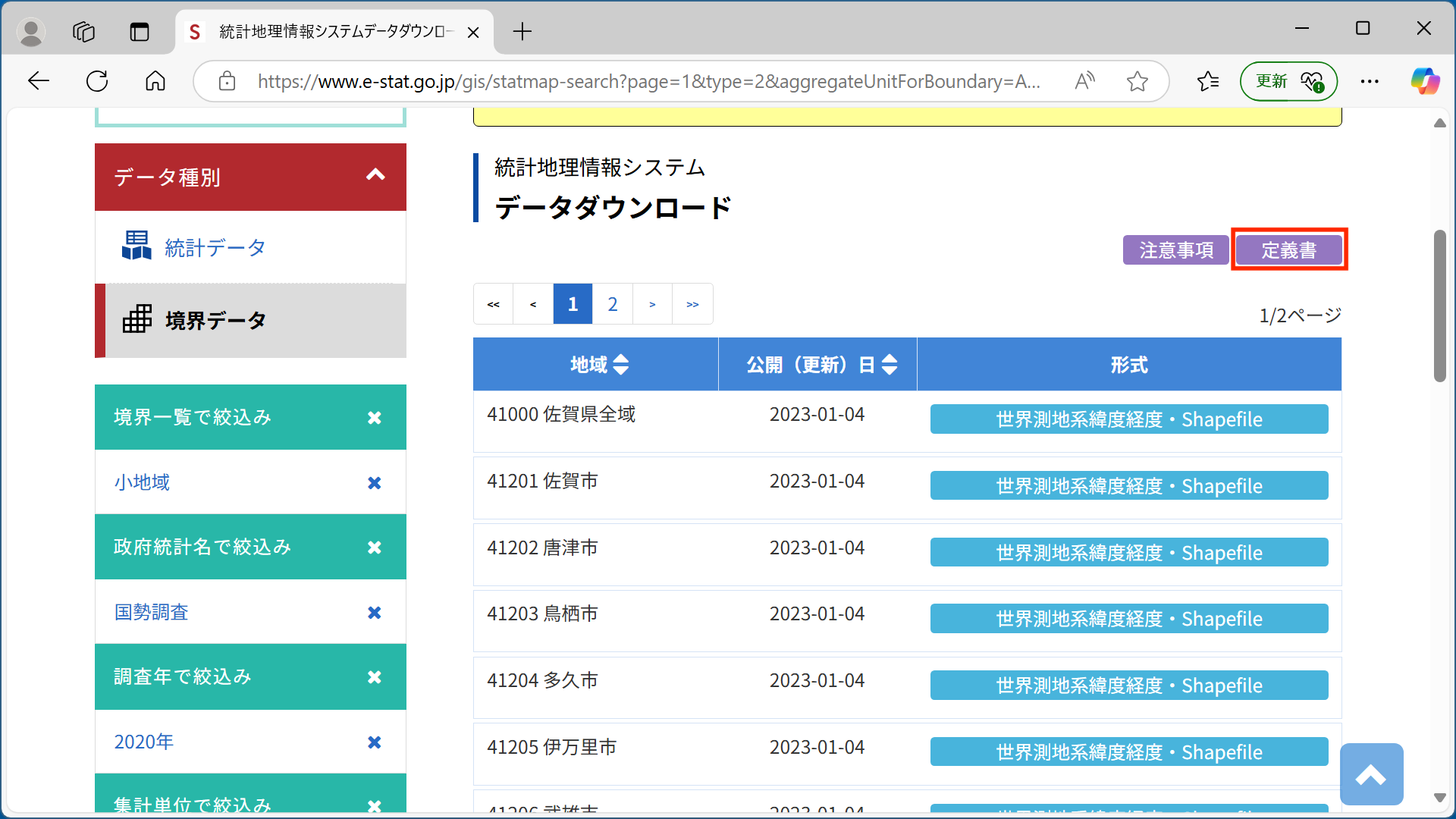Clear the 2020年 filter

tap(374, 742)
